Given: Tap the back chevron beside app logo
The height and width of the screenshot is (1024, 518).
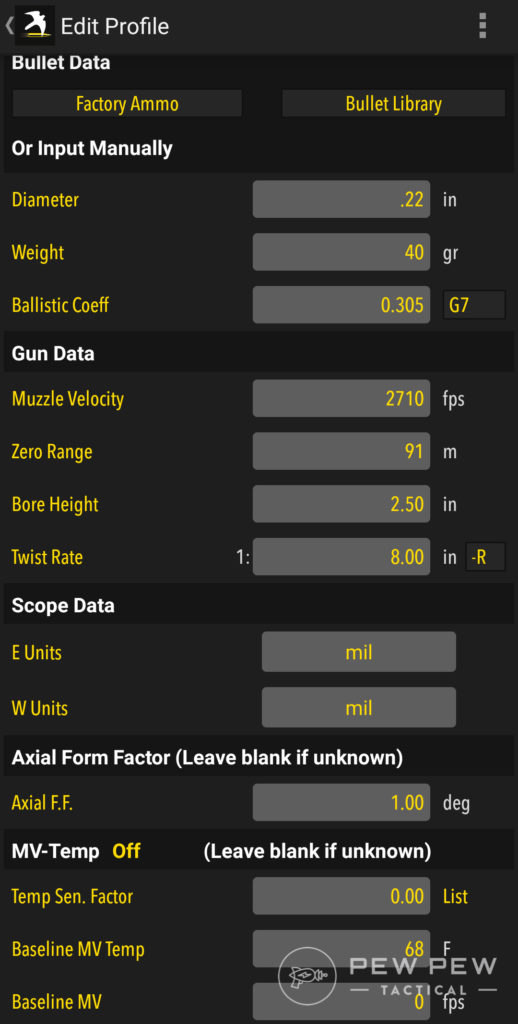Looking at the screenshot, I should click(x=8, y=26).
